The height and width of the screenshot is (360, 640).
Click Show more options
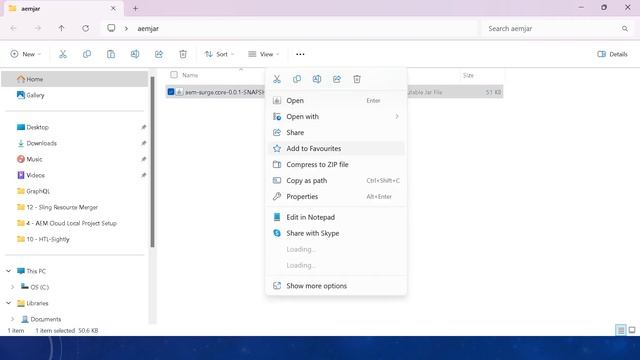pos(336,286)
